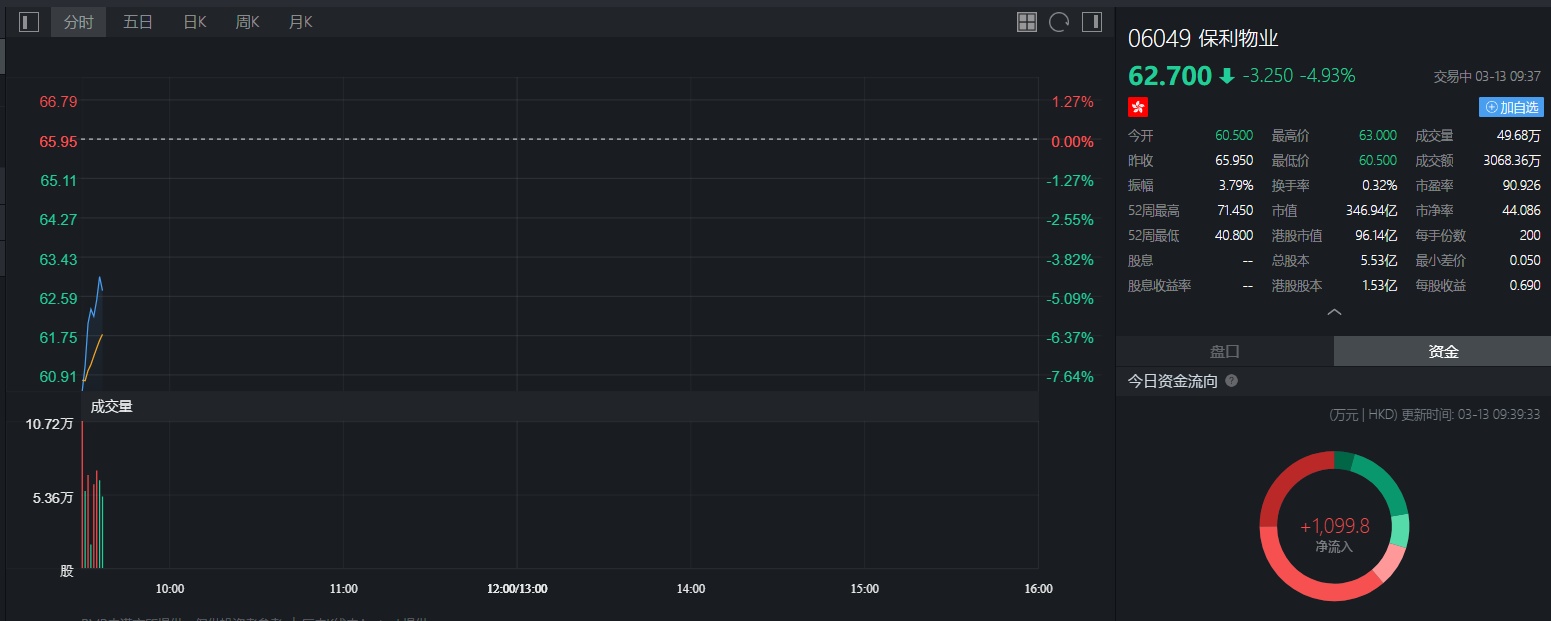Click the 港股股本 value 1.53亿
Image resolution: width=1551 pixels, height=621 pixels.
[1379, 285]
